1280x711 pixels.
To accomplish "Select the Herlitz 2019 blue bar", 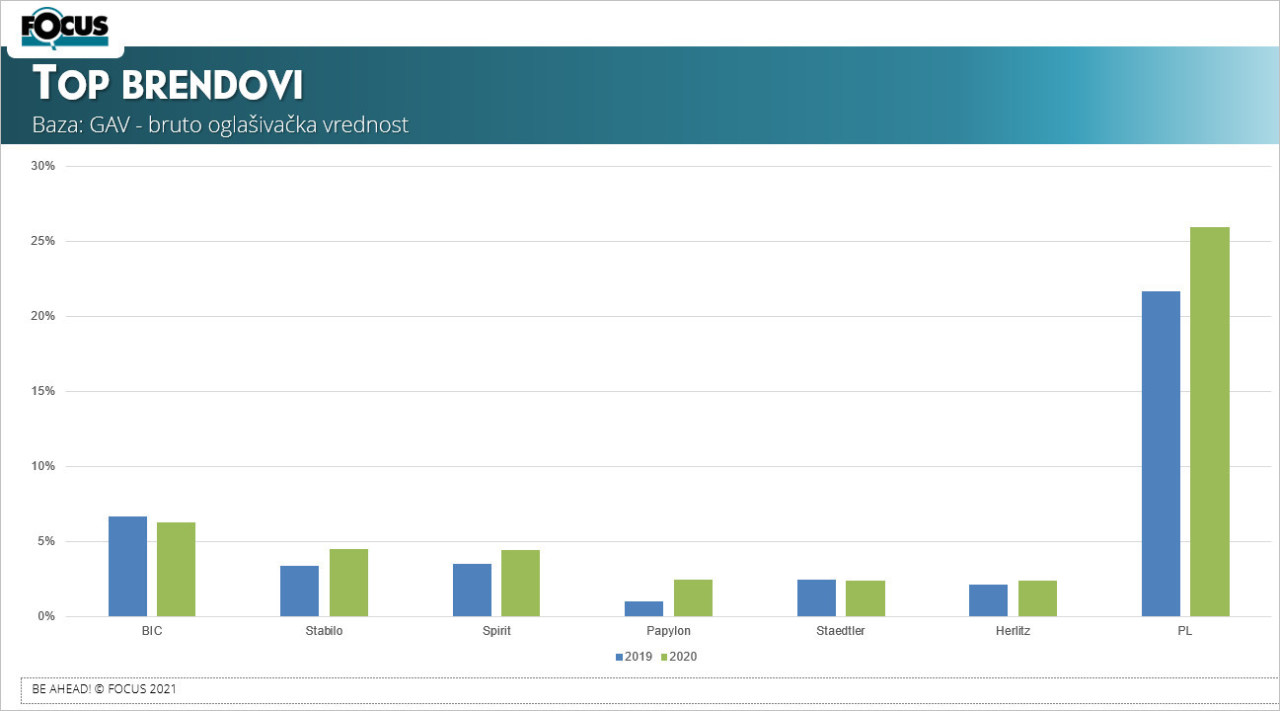I will point(989,600).
